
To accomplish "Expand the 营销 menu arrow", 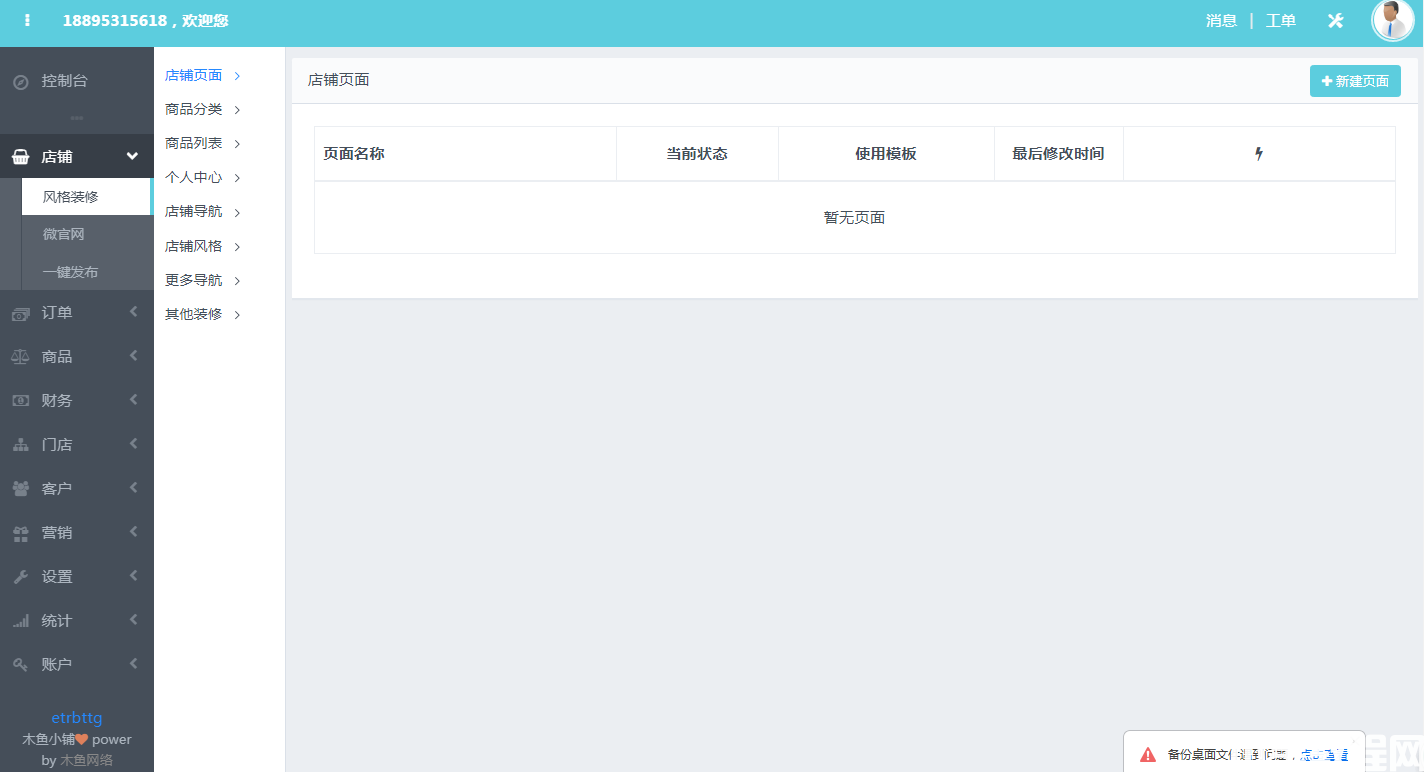I will click(x=133, y=532).
